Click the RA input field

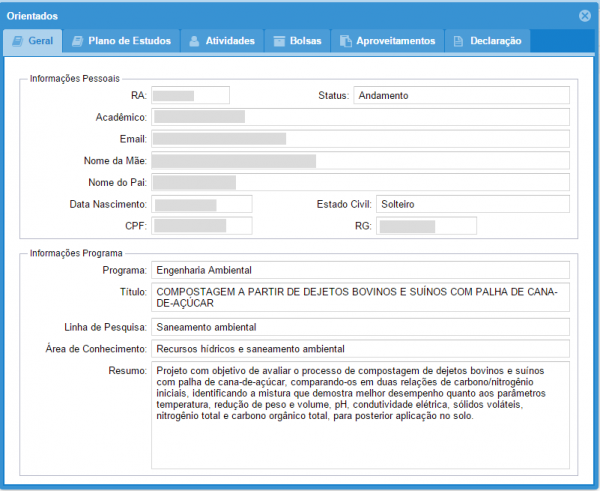tap(190, 96)
